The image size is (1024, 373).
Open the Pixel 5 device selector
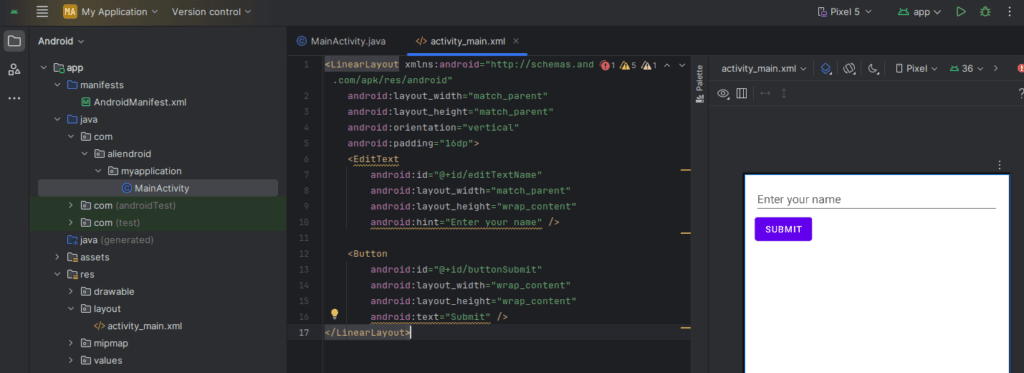tap(844, 12)
